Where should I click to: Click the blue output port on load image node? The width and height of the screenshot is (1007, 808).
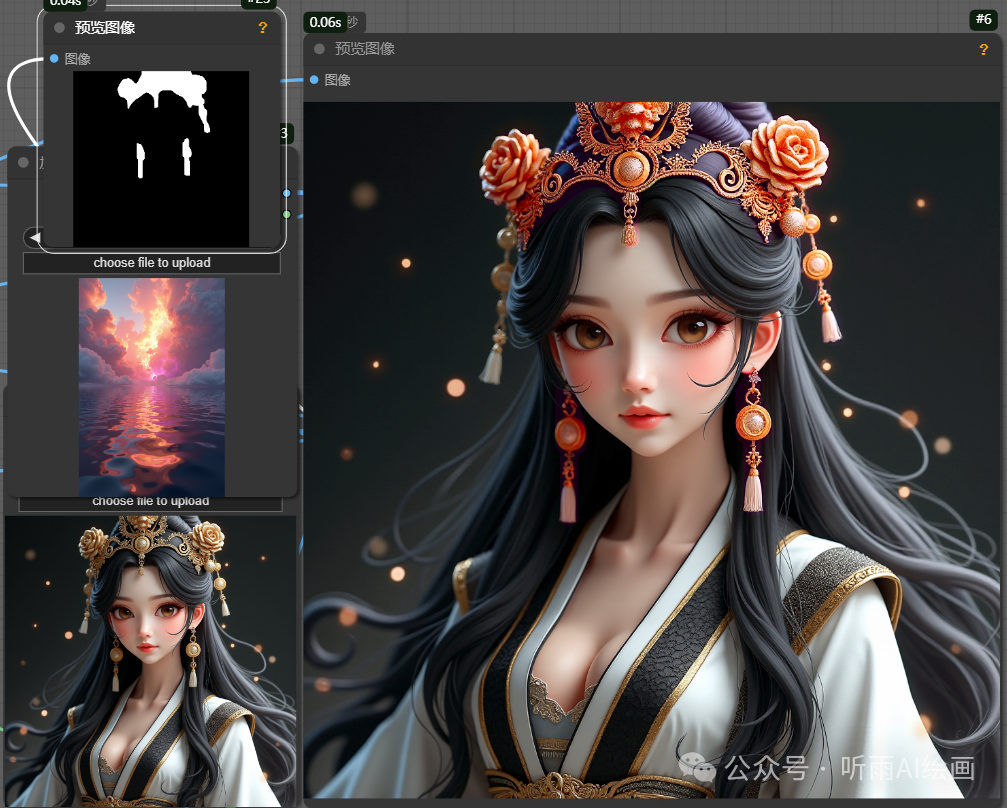tap(286, 193)
